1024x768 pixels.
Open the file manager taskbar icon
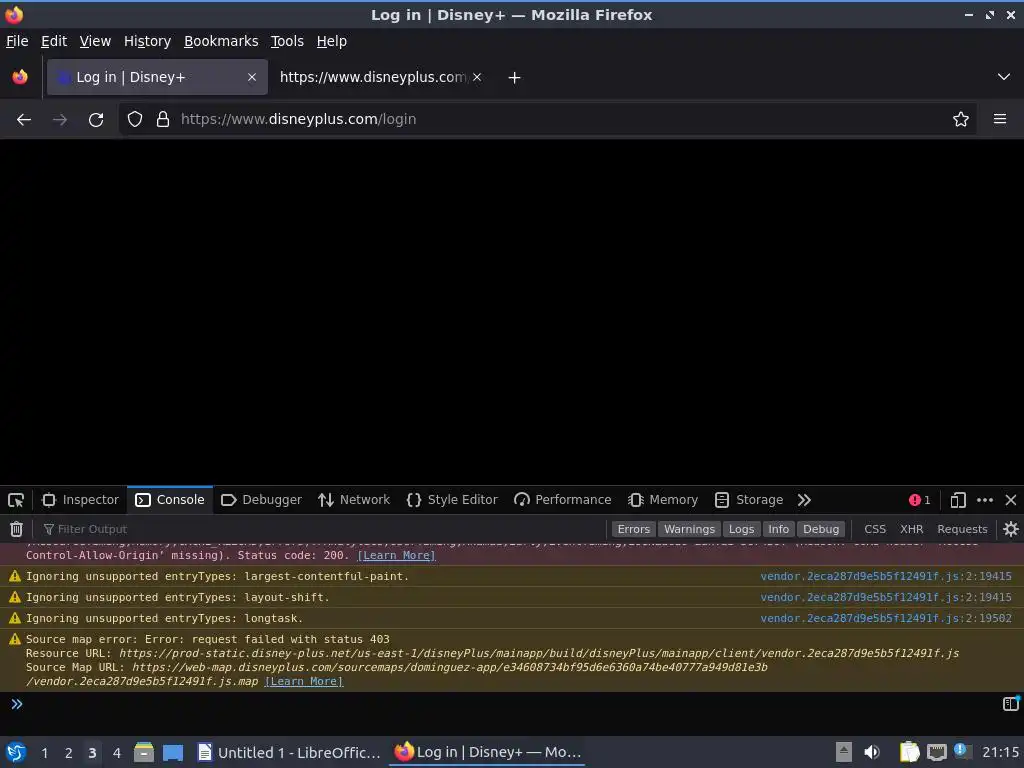[144, 752]
